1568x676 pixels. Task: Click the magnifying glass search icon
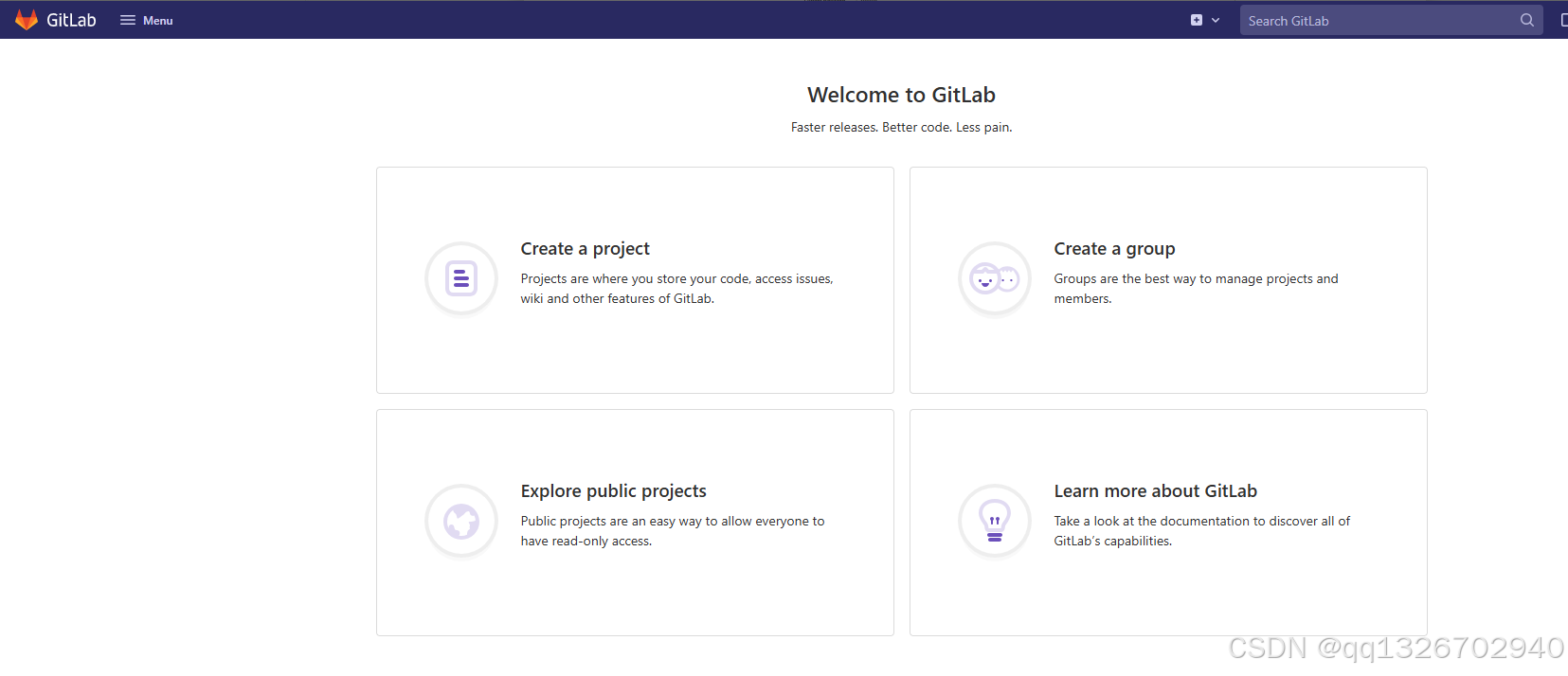point(1526,20)
